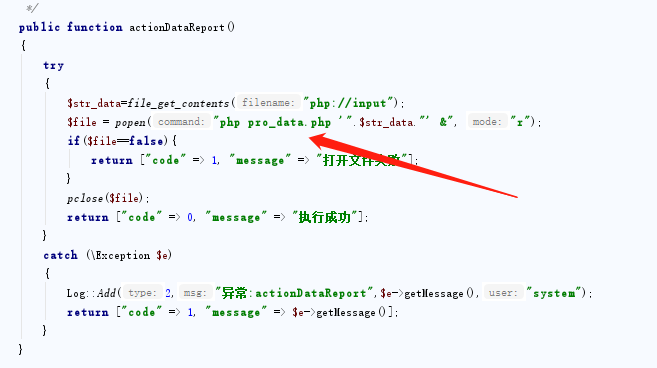
Task: Click the 'msg:' parameter hint
Action: [195, 293]
